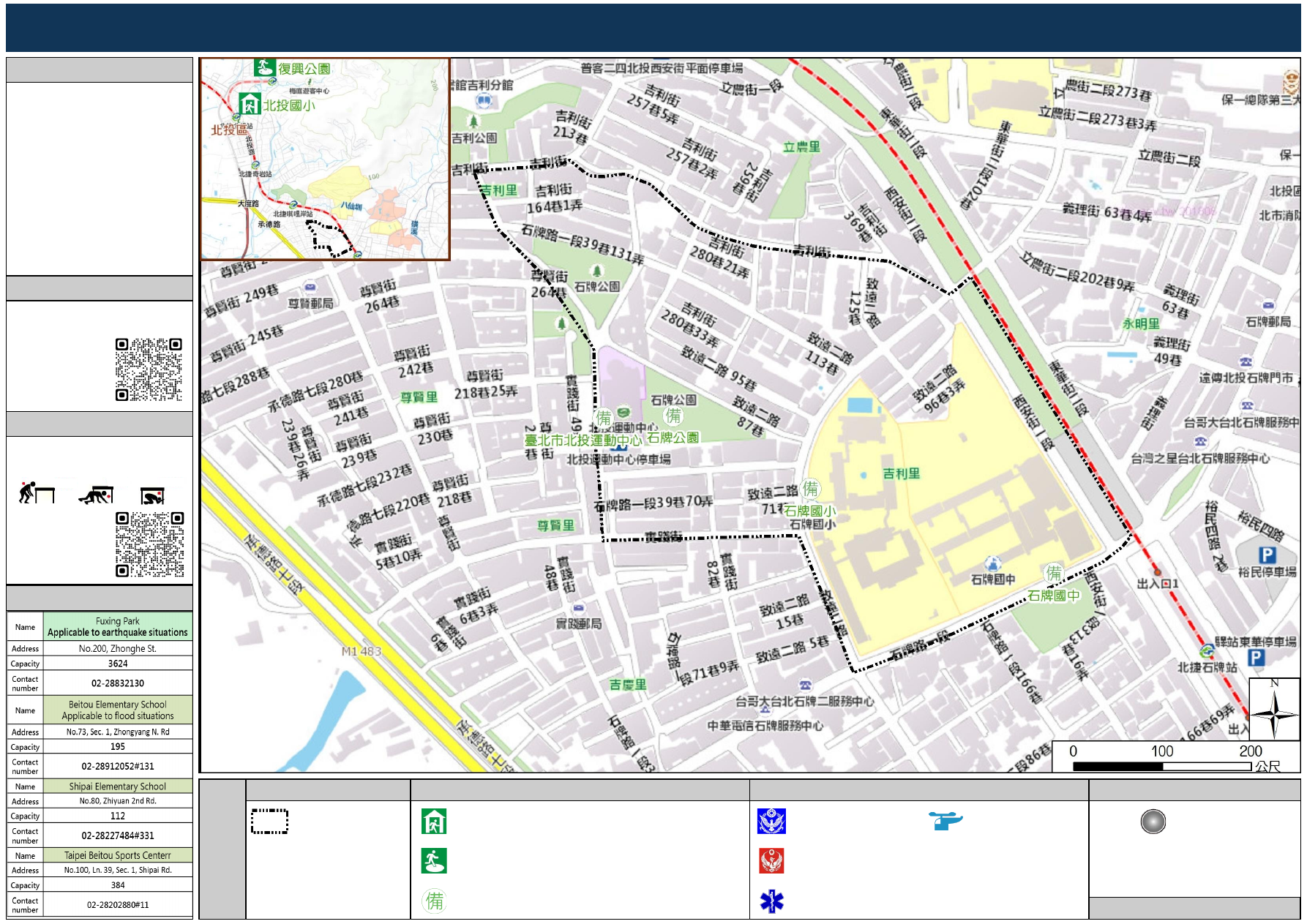This screenshot has width=1307, height=924.
Task: Select 'Shipai Elementary School' name cell
Action: click(118, 786)
